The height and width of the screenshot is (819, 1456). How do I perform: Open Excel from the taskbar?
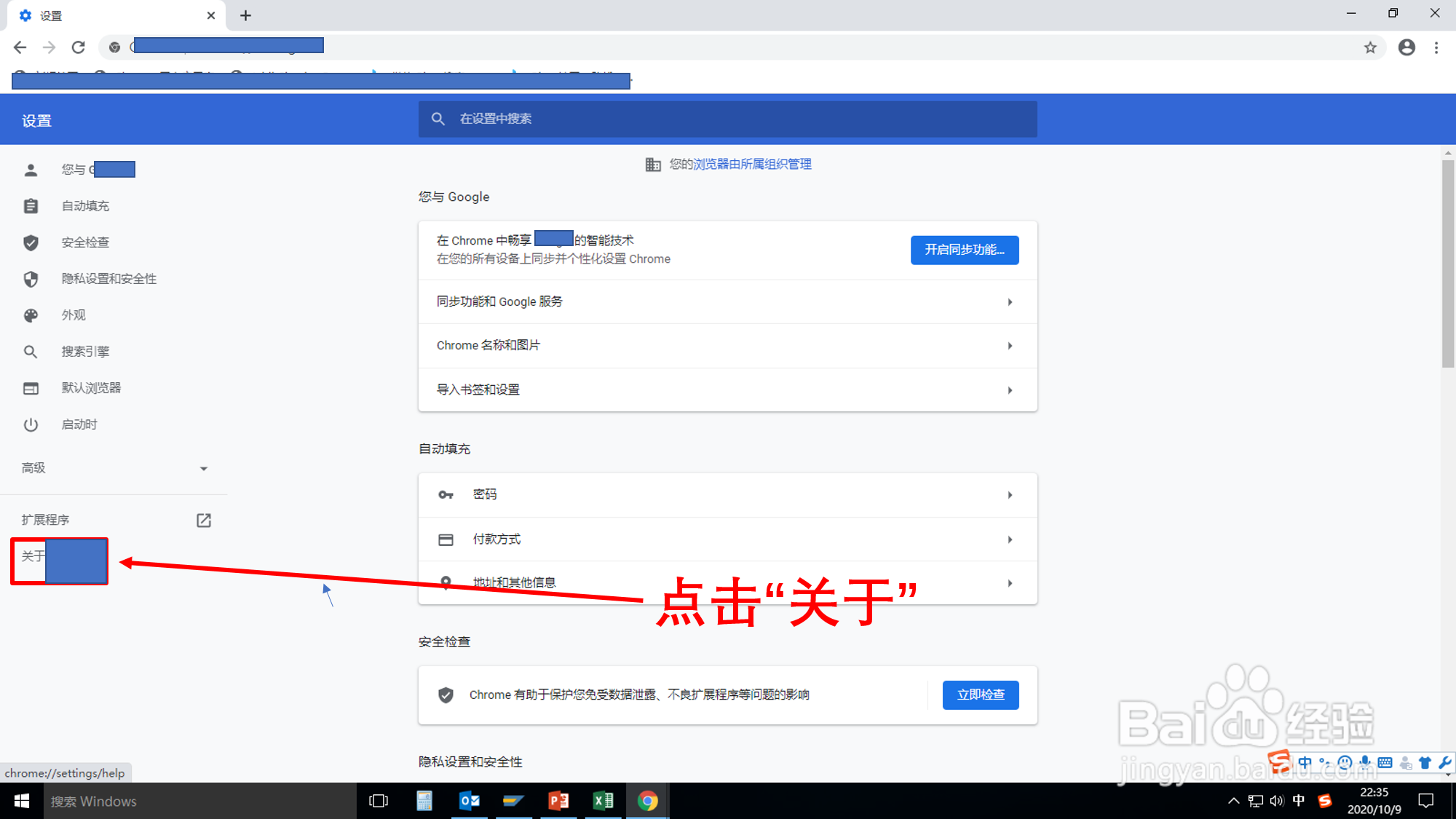point(603,801)
